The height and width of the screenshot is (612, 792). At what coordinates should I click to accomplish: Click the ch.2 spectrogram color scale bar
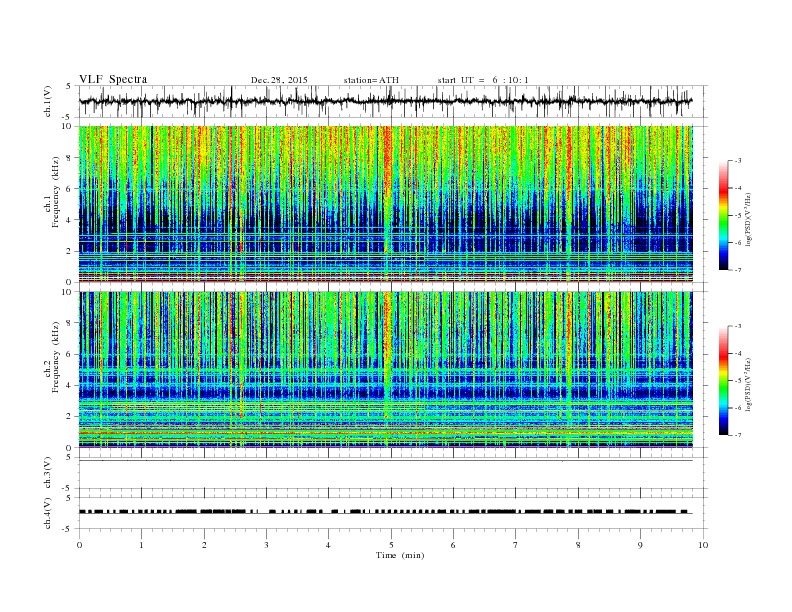[x=723, y=381]
